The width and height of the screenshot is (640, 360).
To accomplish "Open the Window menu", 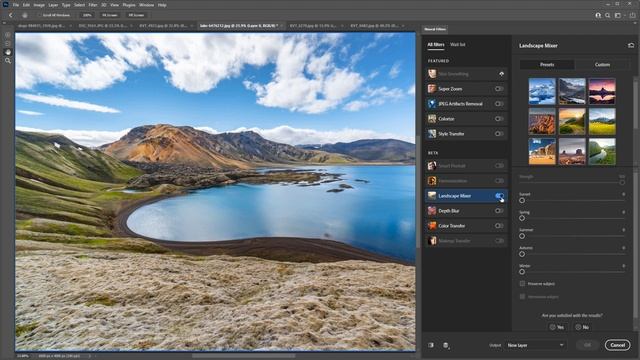I will click(146, 5).
